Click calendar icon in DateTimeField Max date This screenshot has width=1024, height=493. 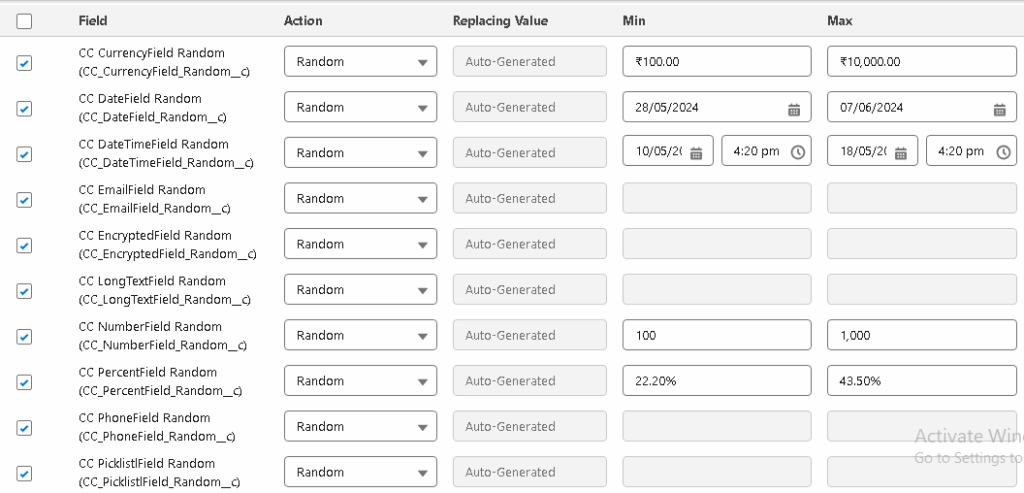pos(900,153)
